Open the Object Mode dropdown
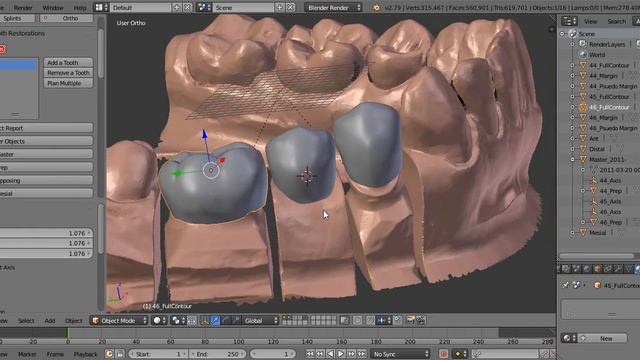This screenshot has width=640, height=360. 119,321
